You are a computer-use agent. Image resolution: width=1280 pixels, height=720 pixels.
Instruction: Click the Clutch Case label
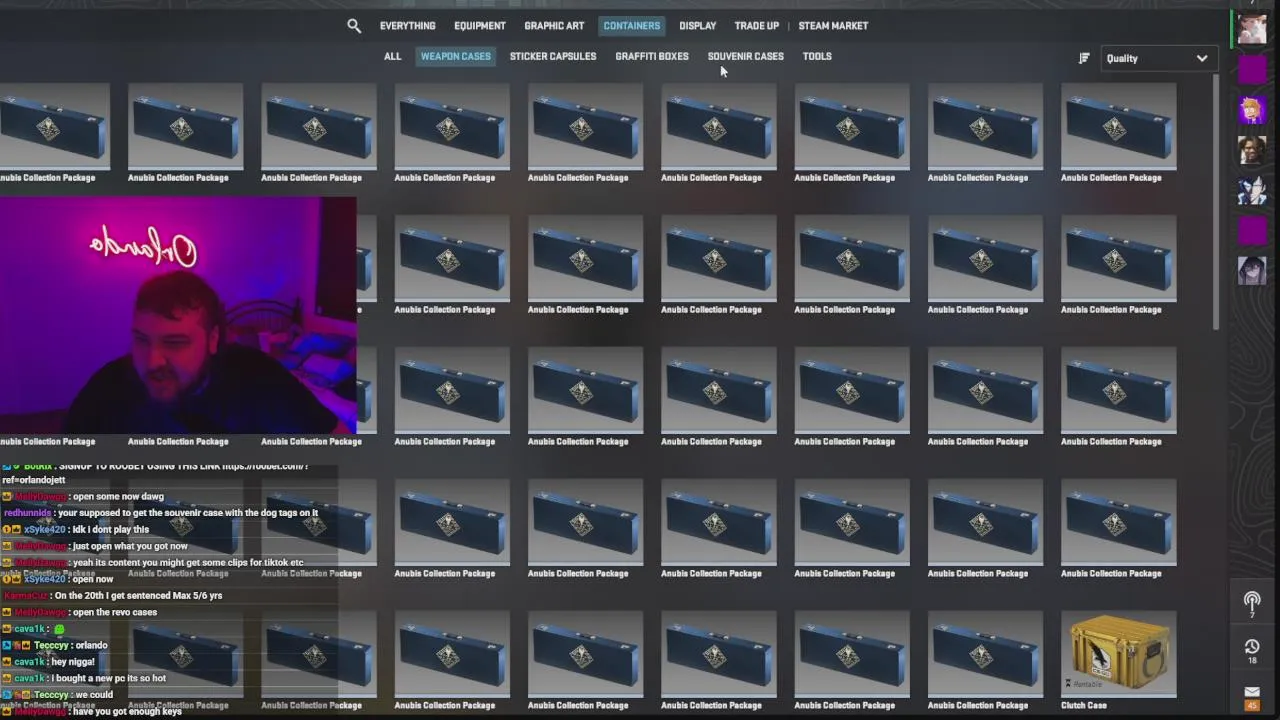coord(1084,705)
